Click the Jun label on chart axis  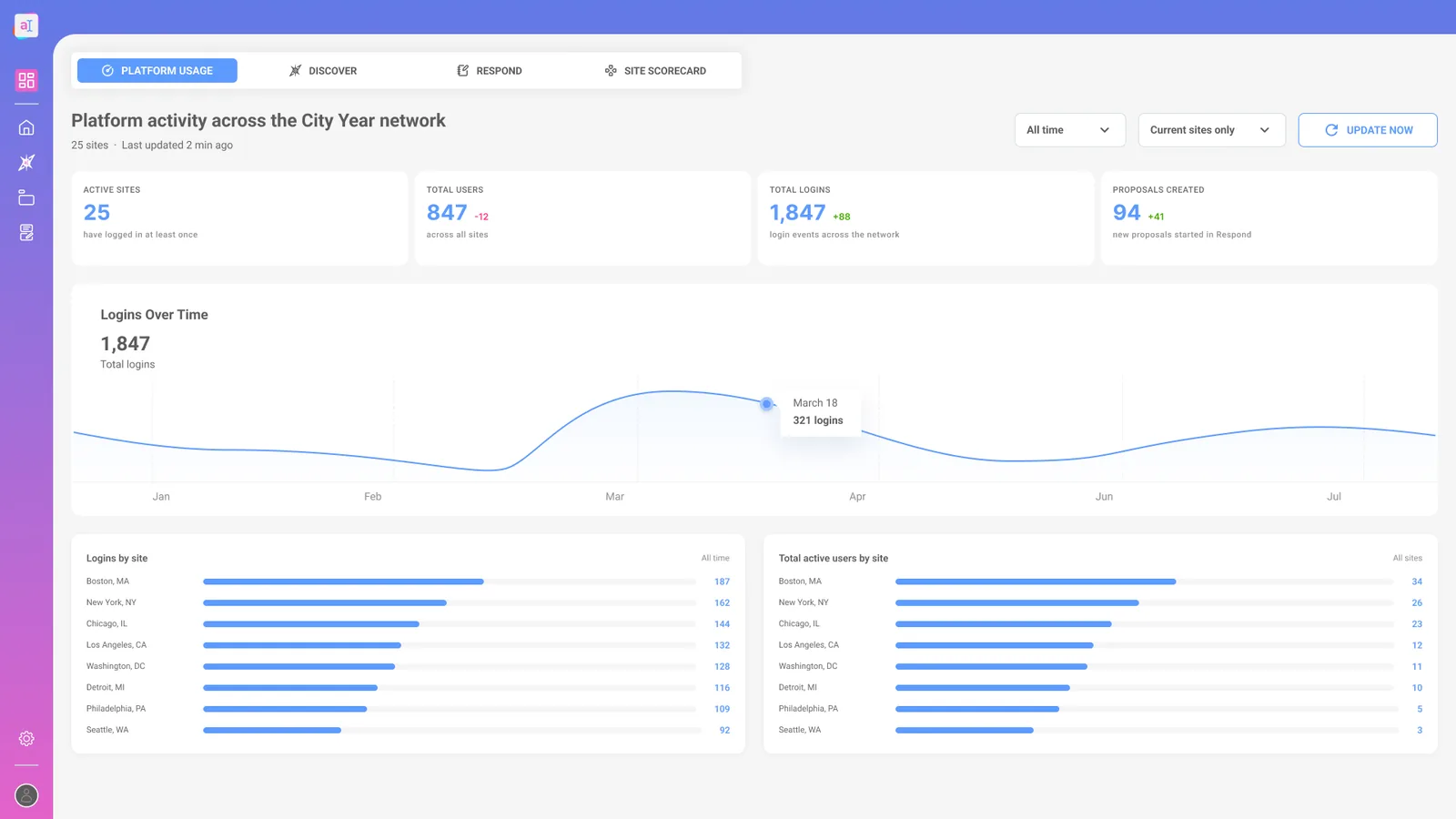(x=1104, y=497)
